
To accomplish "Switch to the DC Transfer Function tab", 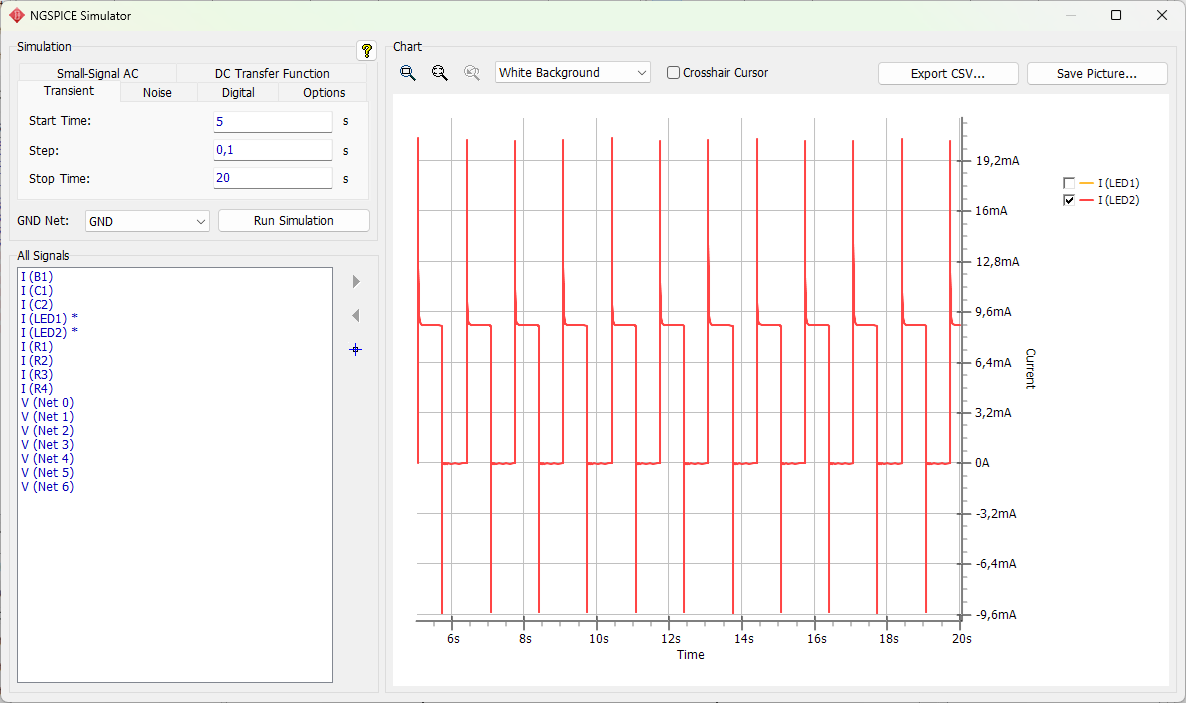I will [x=272, y=73].
